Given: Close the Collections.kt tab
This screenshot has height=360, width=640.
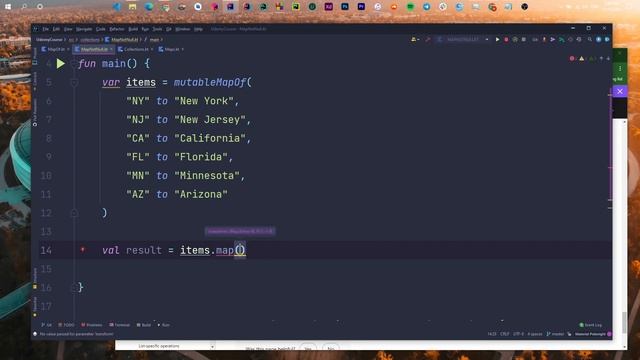Looking at the screenshot, I should pyautogui.click(x=152, y=49).
